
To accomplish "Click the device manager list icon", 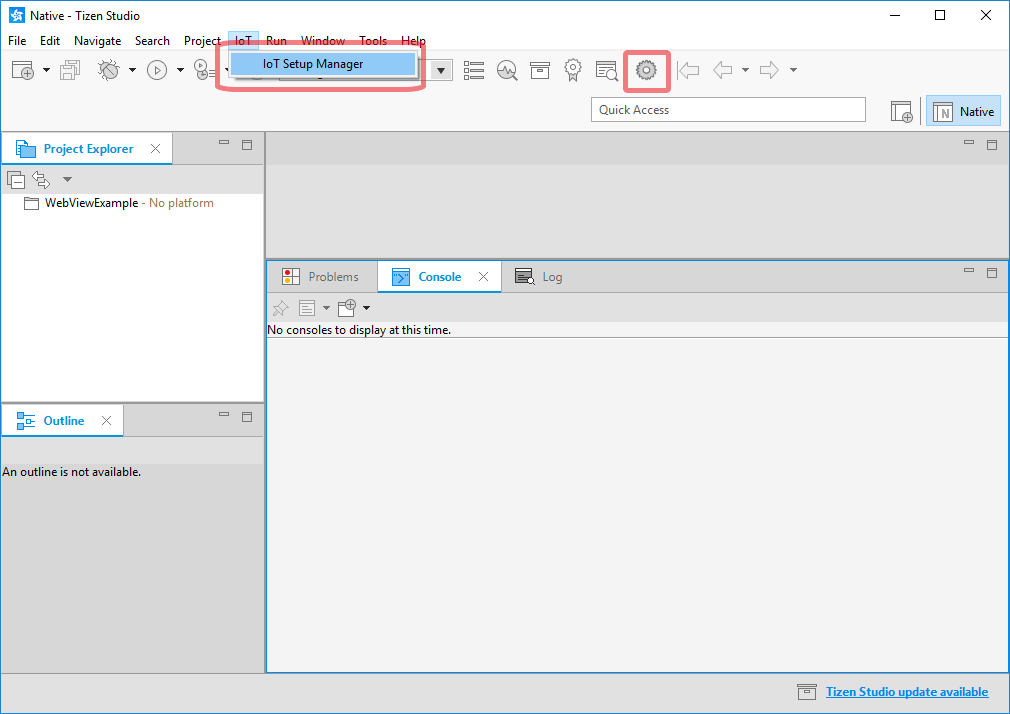I will [474, 70].
